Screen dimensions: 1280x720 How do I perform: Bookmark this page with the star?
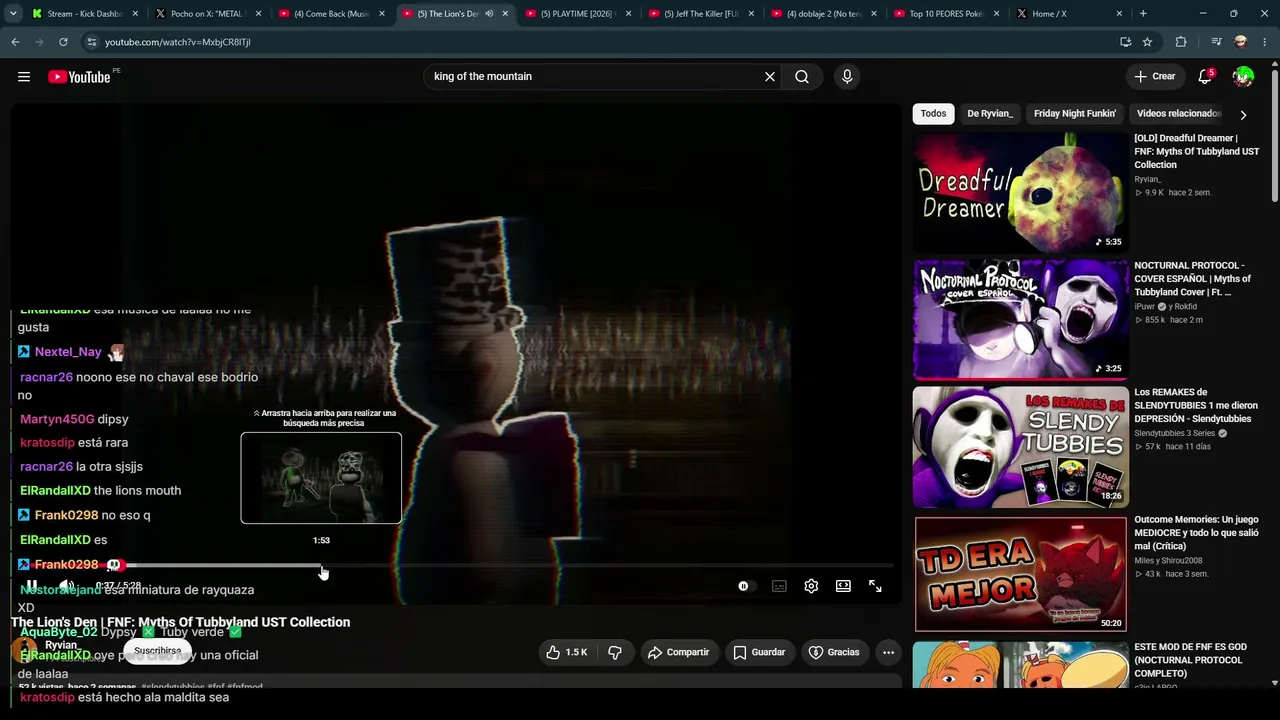point(1147,42)
